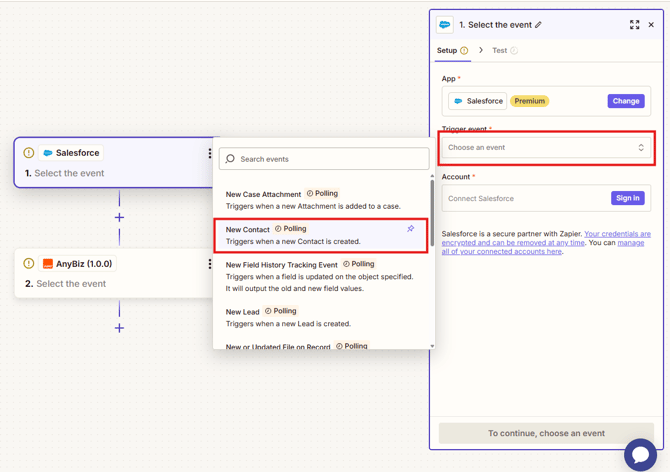The width and height of the screenshot is (670, 472).
Task: Click Salesforce step warning icon
Action: pos(29,153)
